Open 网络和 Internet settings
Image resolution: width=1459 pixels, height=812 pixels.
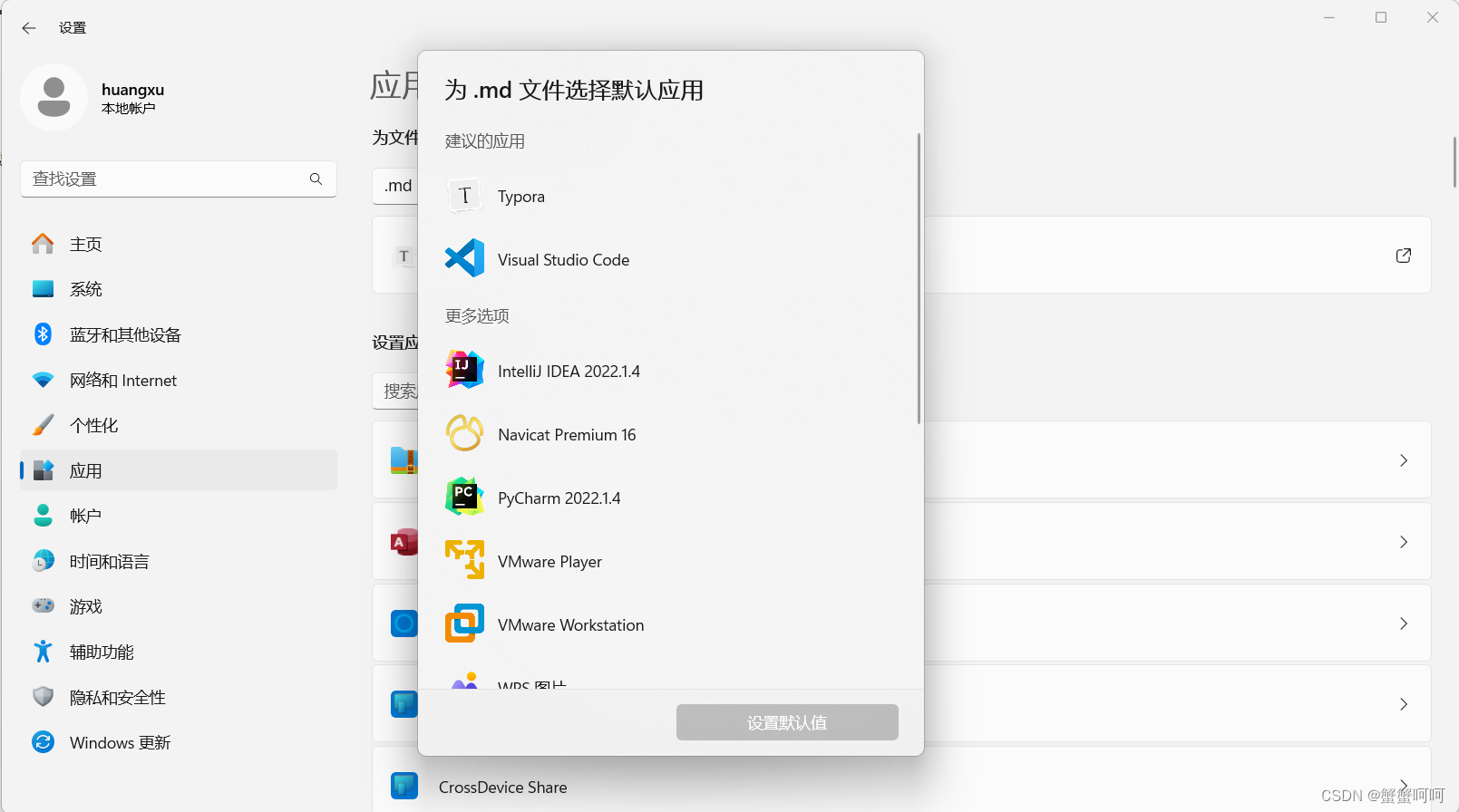[x=179, y=380]
